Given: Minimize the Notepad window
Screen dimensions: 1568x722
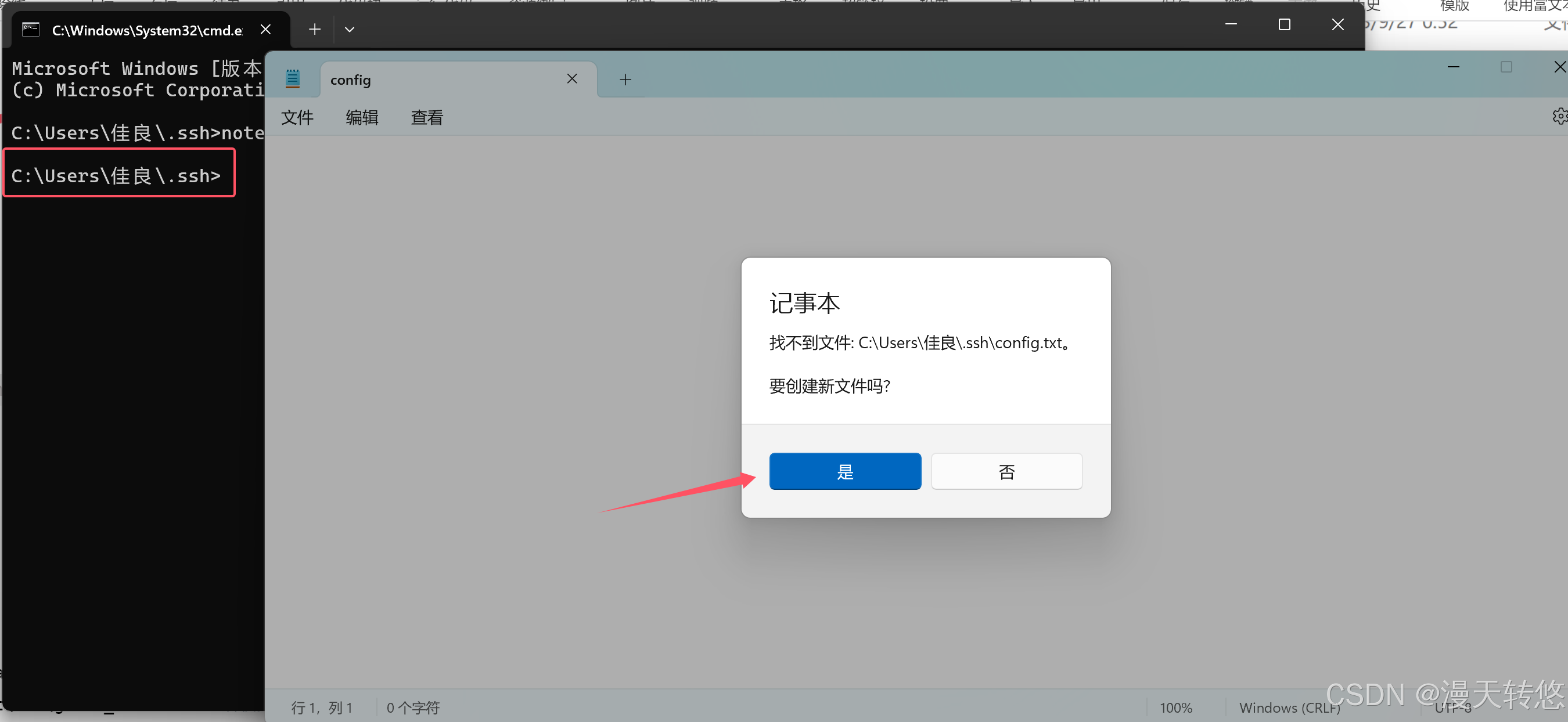Looking at the screenshot, I should (1453, 67).
